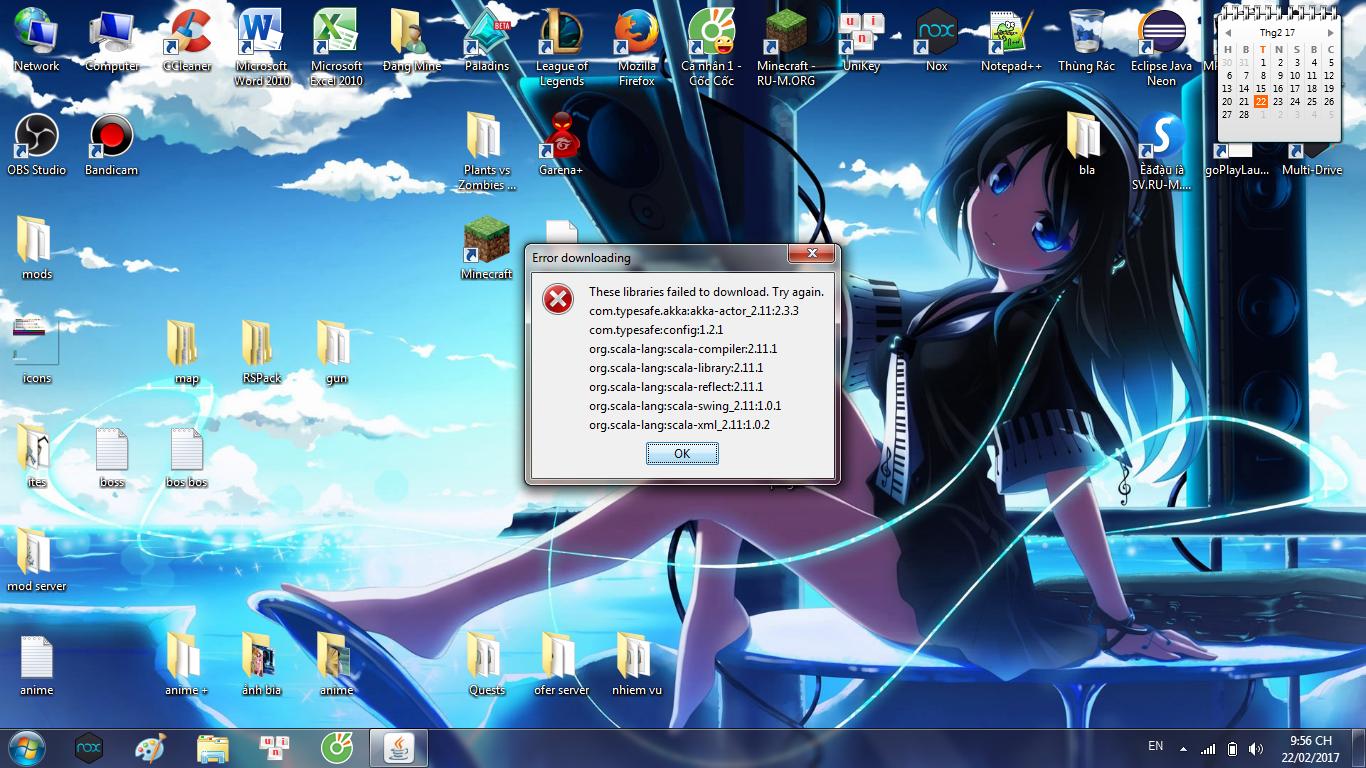
Task: Select the bos bos text file
Action: click(x=187, y=457)
